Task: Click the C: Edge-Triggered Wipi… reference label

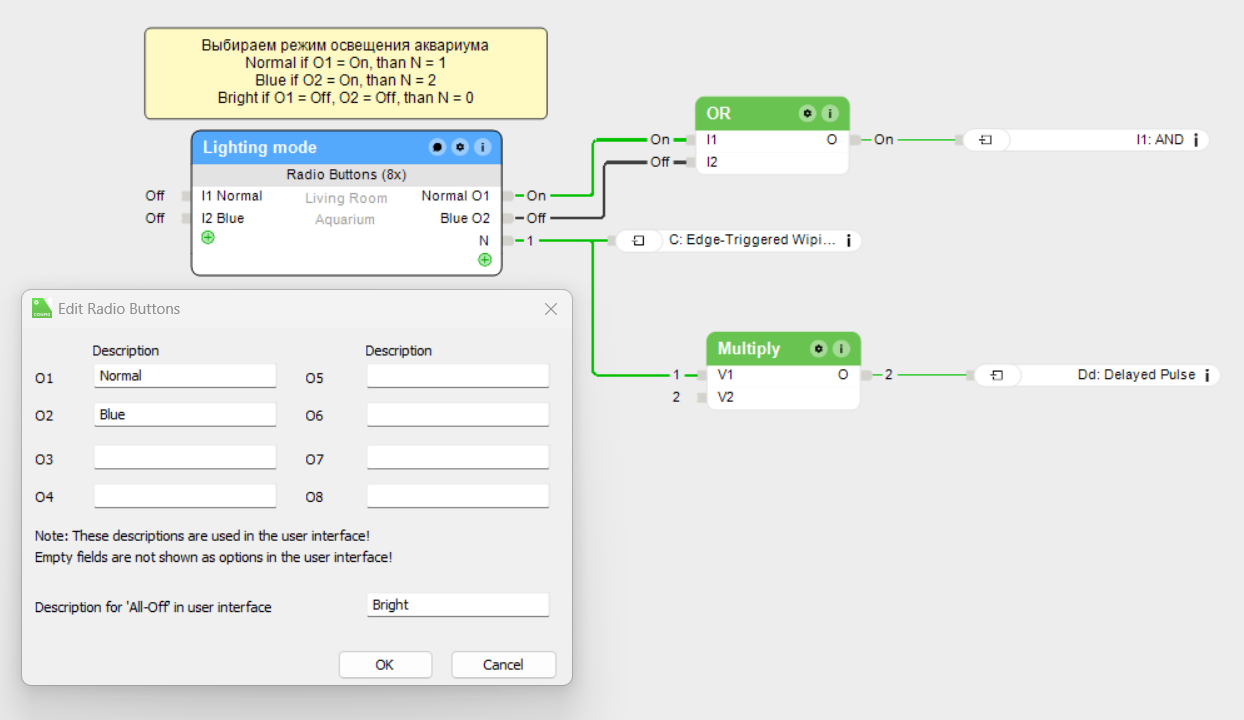Action: point(751,241)
